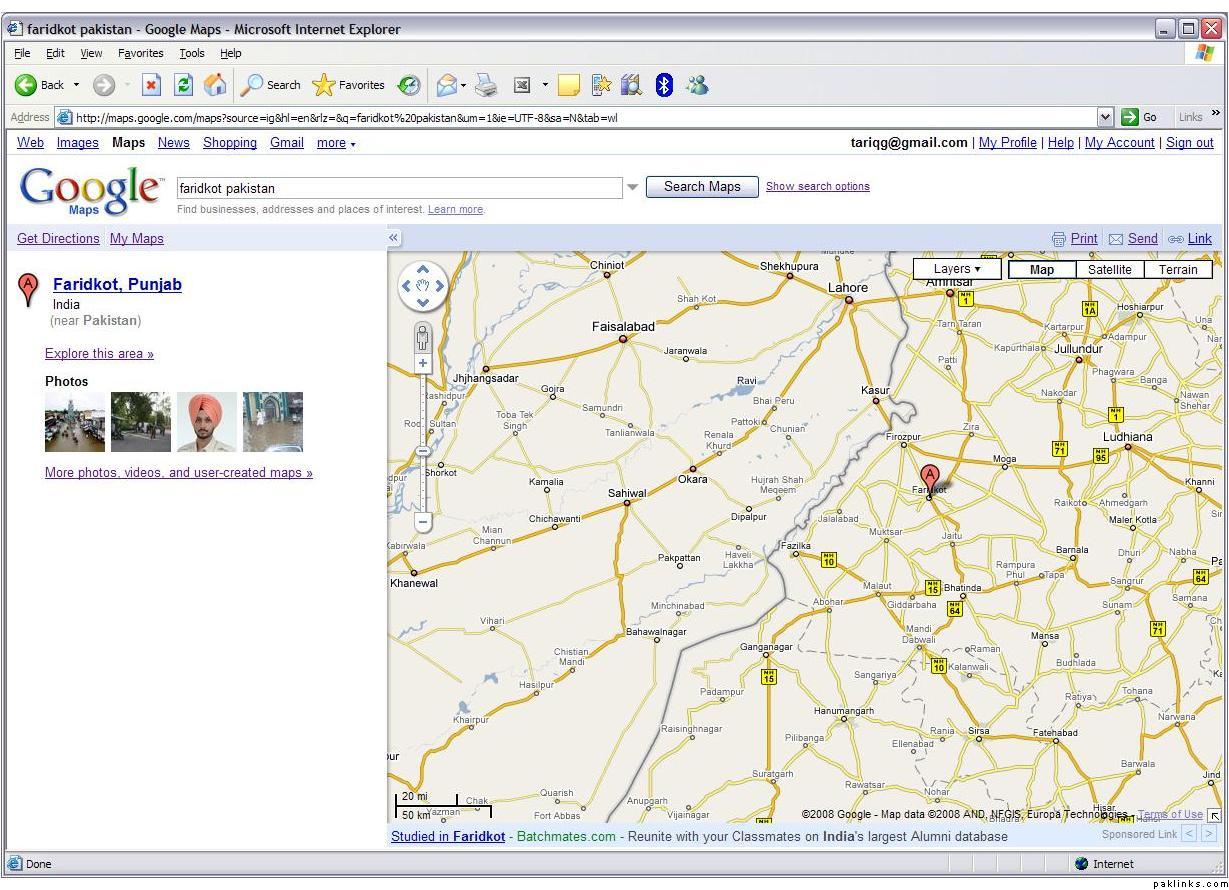The image size is (1229, 890).
Task: Open the IE Home page icon
Action: point(214,85)
